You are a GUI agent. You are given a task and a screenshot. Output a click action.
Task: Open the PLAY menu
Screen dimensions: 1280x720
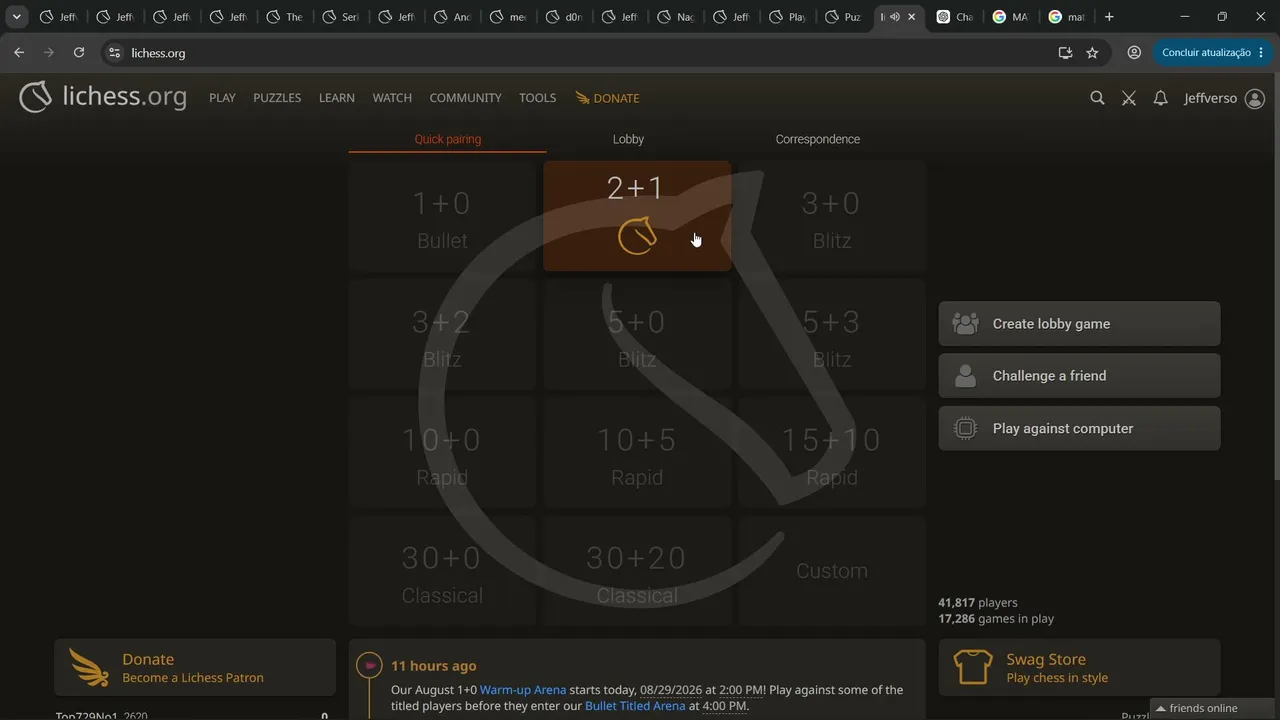click(x=222, y=98)
